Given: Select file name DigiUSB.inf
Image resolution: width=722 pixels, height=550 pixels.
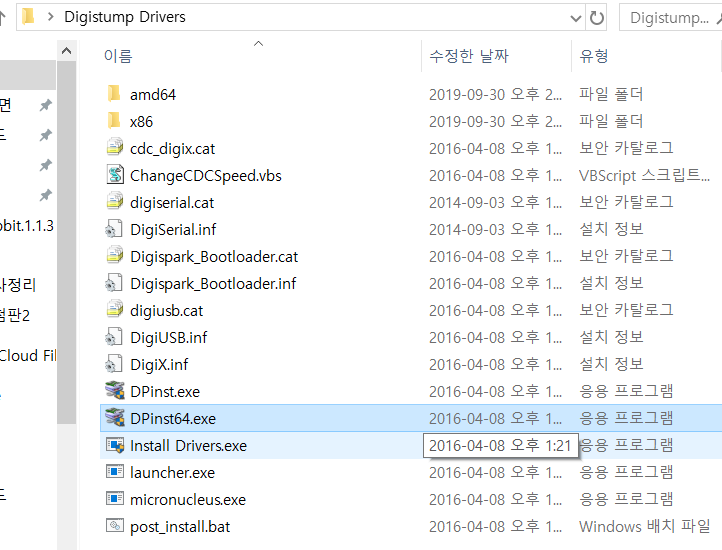Looking at the screenshot, I should (169, 338).
